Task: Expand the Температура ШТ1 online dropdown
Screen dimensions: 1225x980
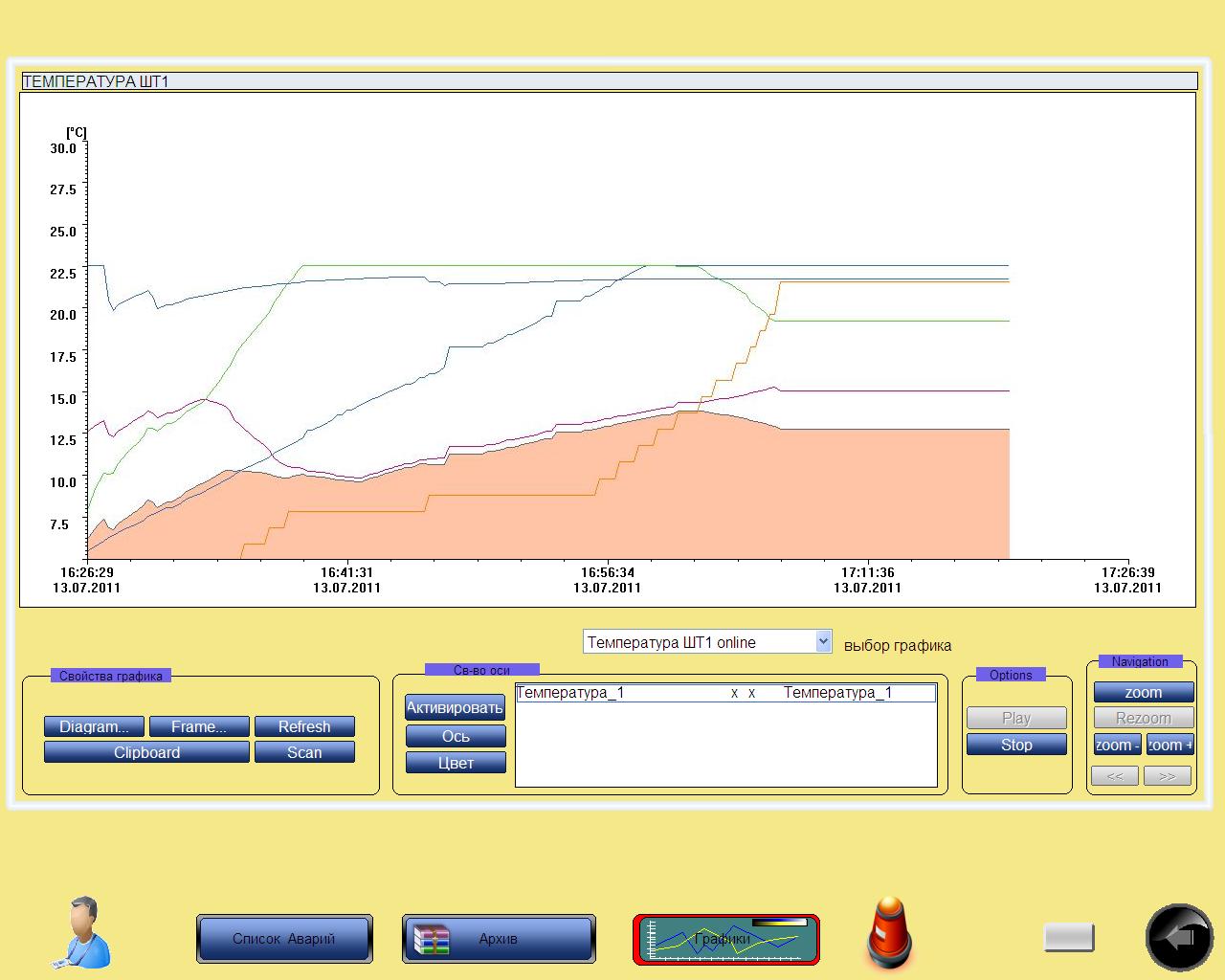Action: (823, 642)
